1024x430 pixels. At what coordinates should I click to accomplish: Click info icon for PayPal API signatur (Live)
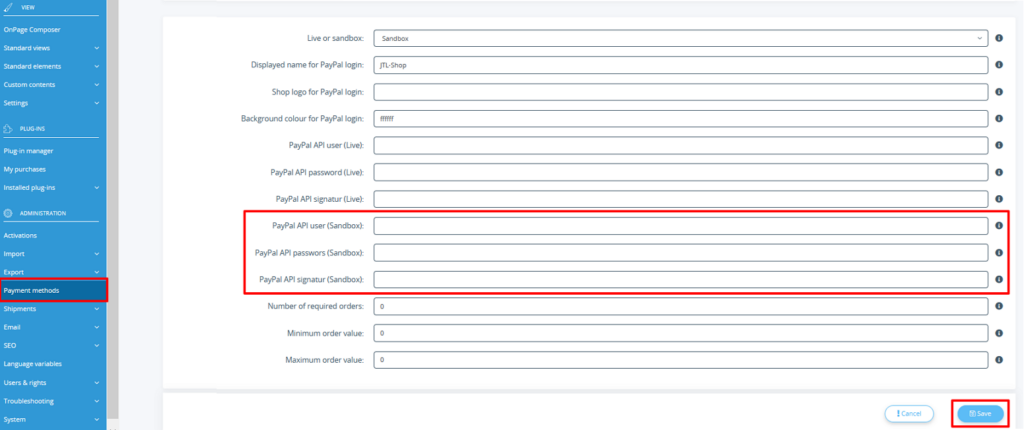(999, 199)
